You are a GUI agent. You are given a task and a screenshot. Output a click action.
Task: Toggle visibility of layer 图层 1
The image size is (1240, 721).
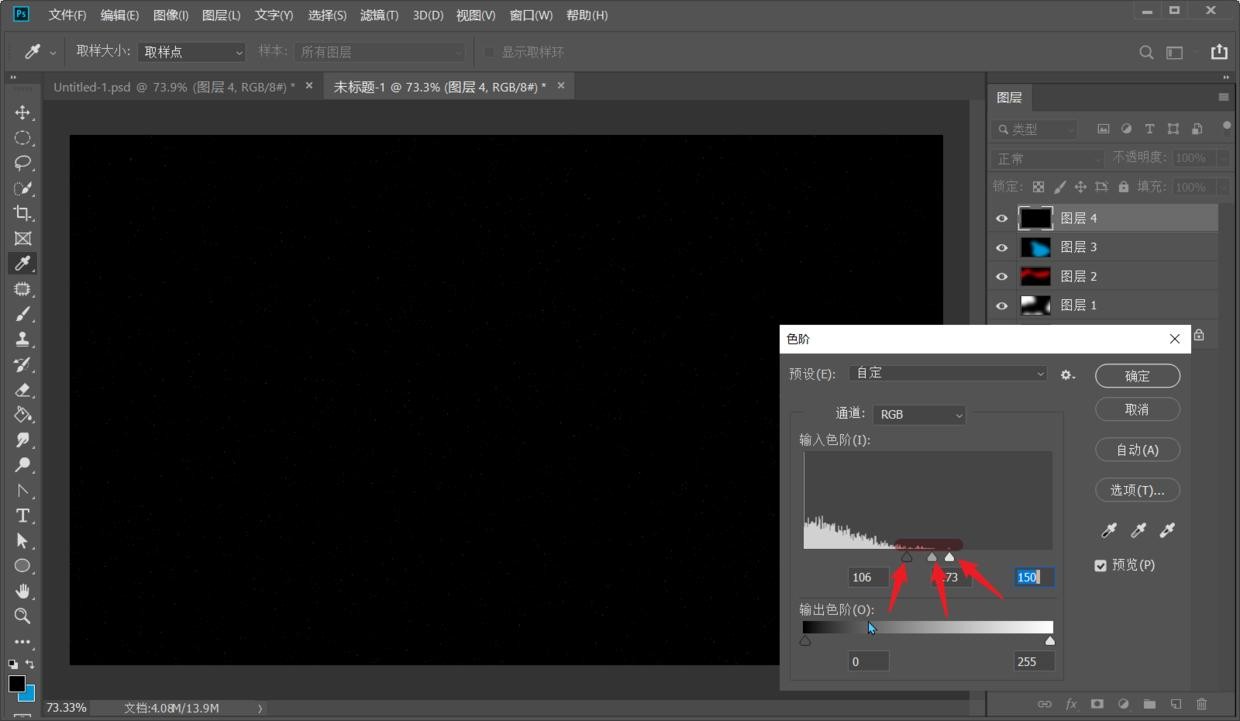click(x=1002, y=305)
